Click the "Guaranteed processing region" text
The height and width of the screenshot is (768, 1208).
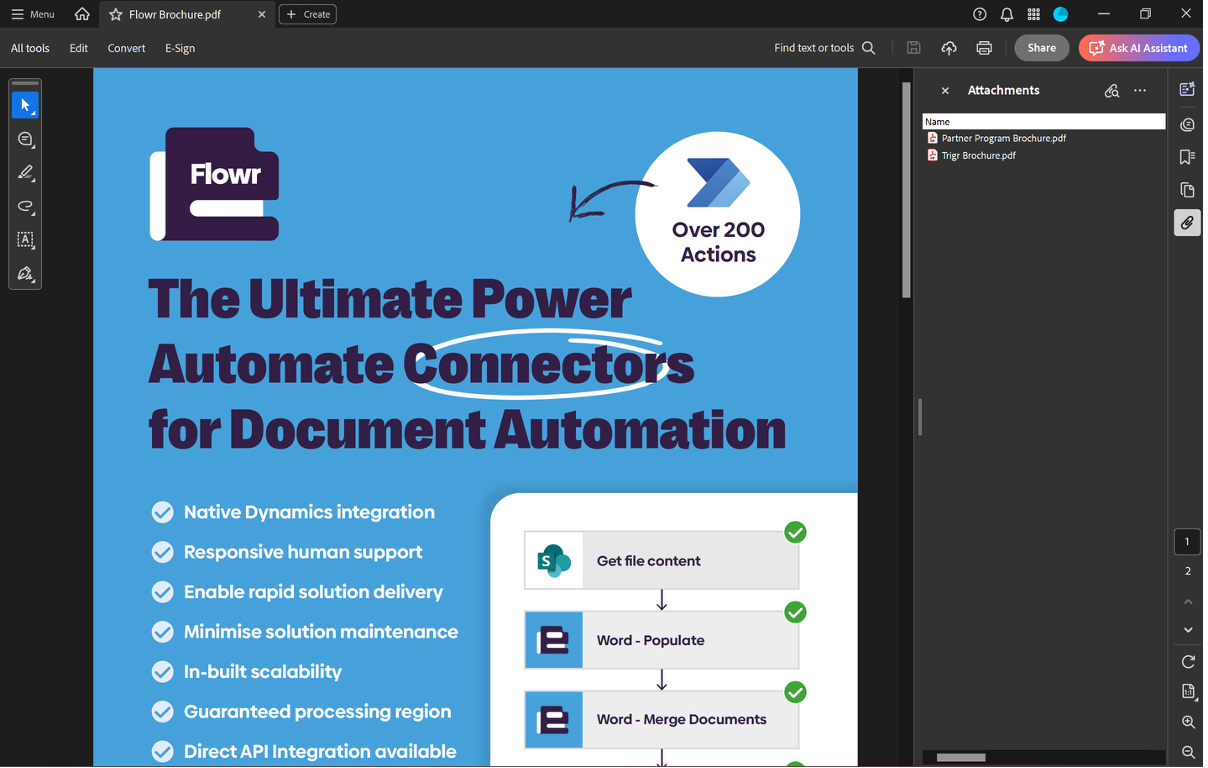pyautogui.click(x=317, y=711)
